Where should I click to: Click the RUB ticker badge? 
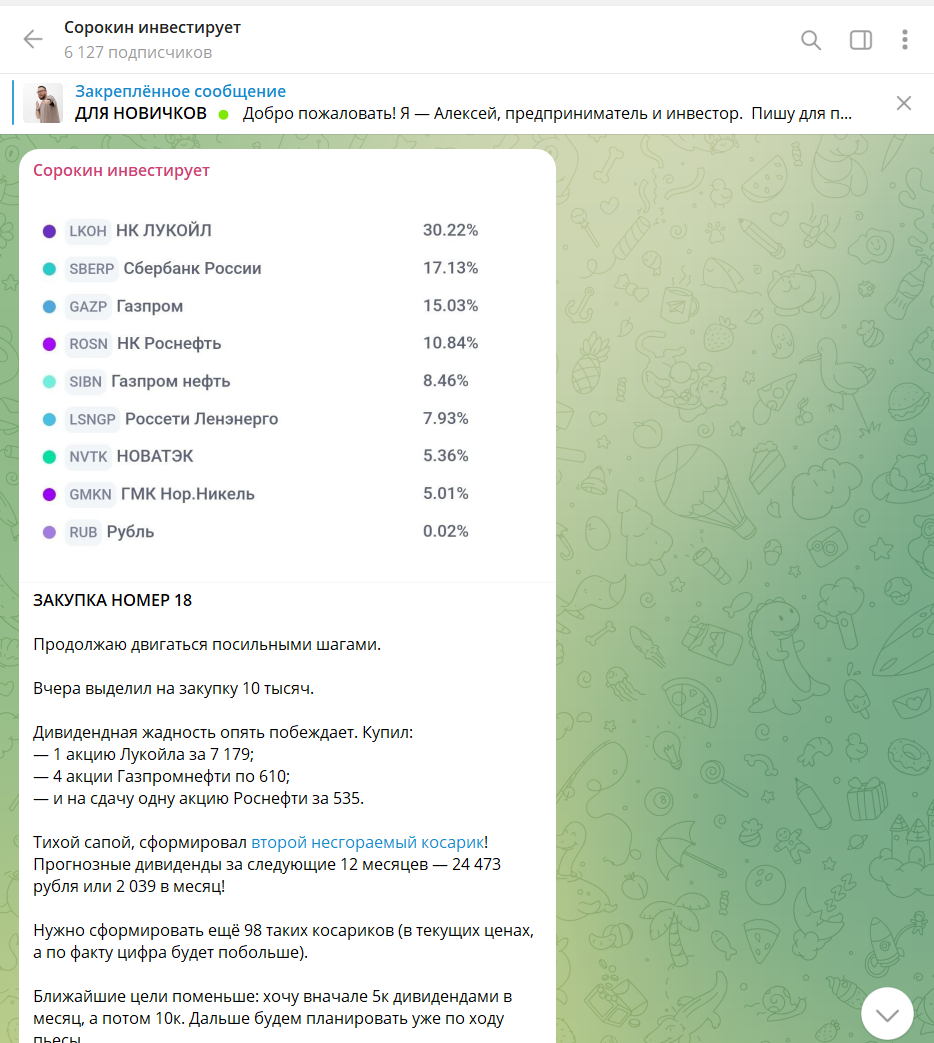tap(83, 532)
